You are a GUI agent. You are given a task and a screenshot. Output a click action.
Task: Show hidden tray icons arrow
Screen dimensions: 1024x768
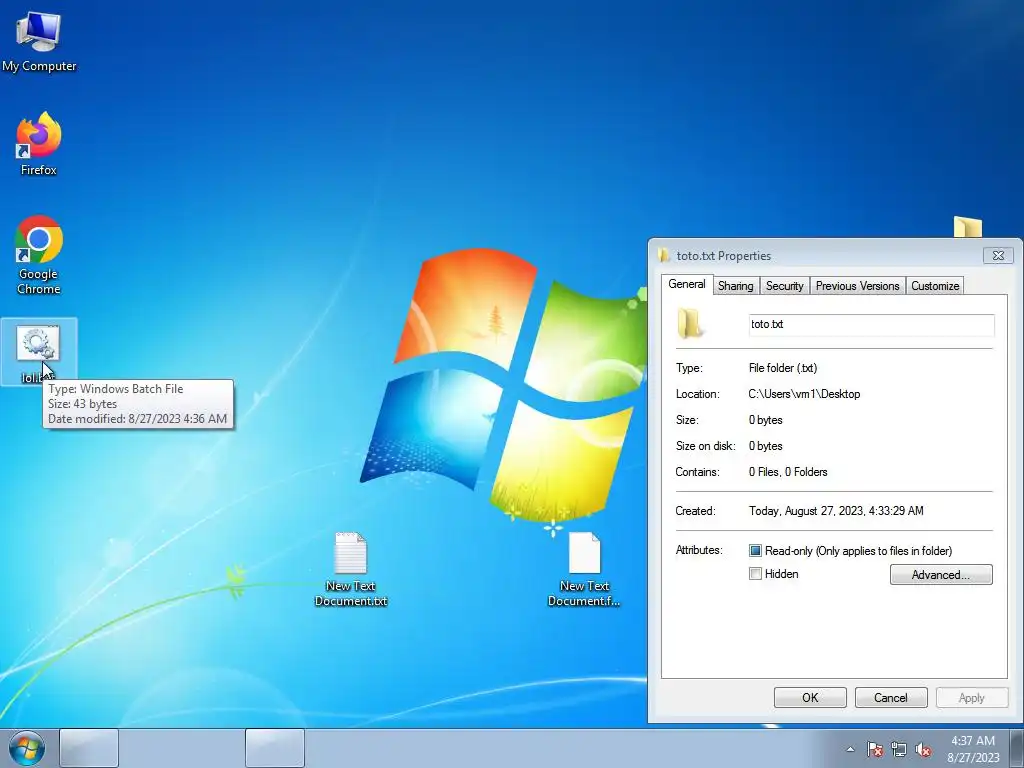(850, 749)
